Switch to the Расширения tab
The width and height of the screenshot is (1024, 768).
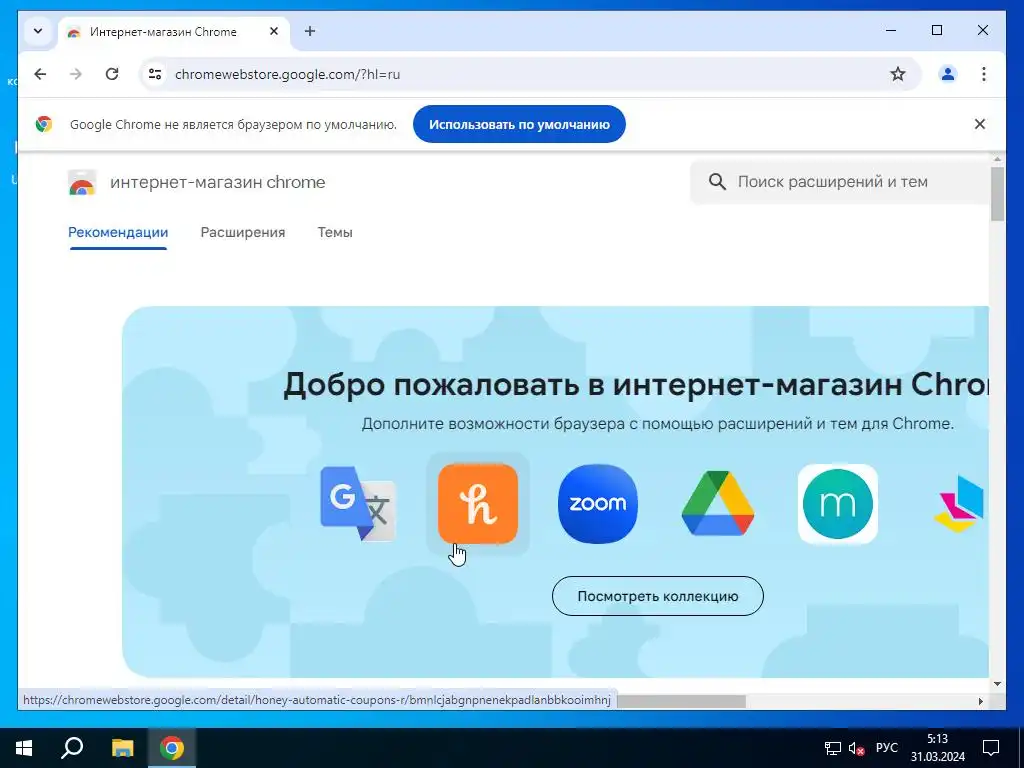click(x=243, y=232)
